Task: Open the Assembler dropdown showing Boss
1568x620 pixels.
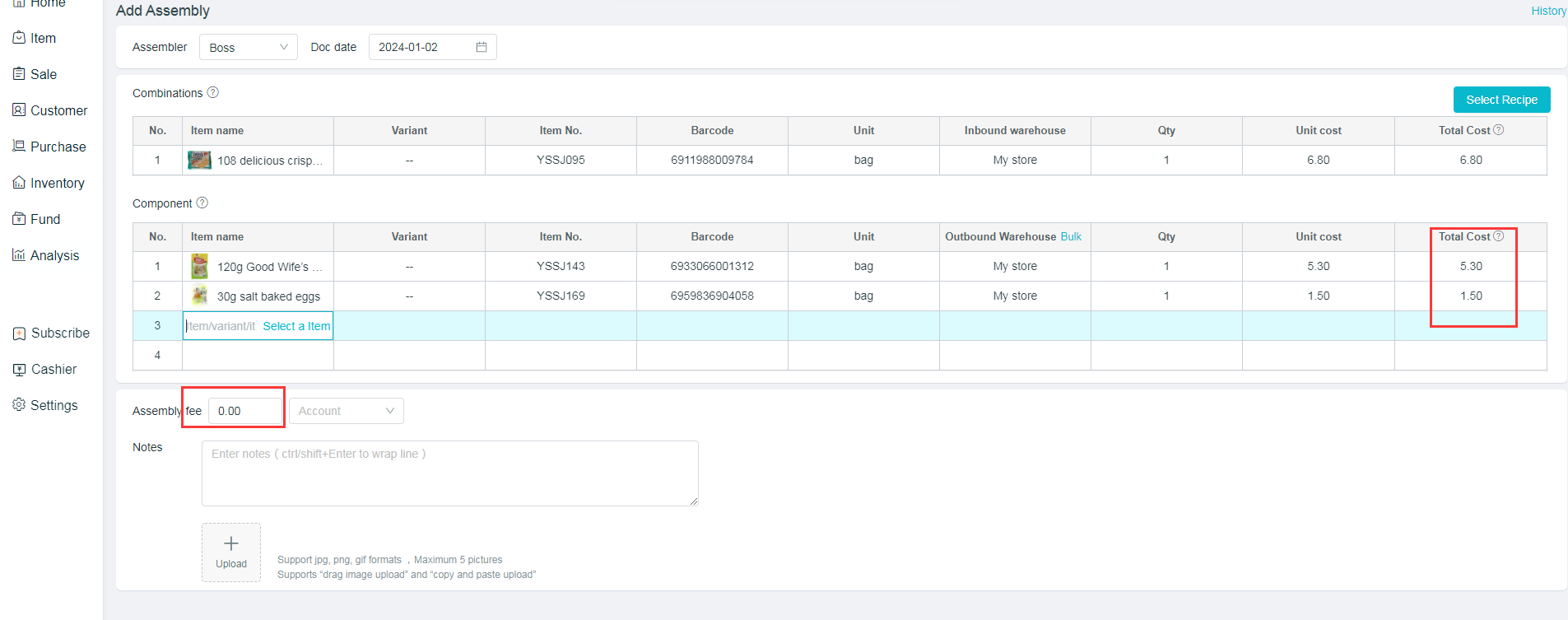Action: 248,47
